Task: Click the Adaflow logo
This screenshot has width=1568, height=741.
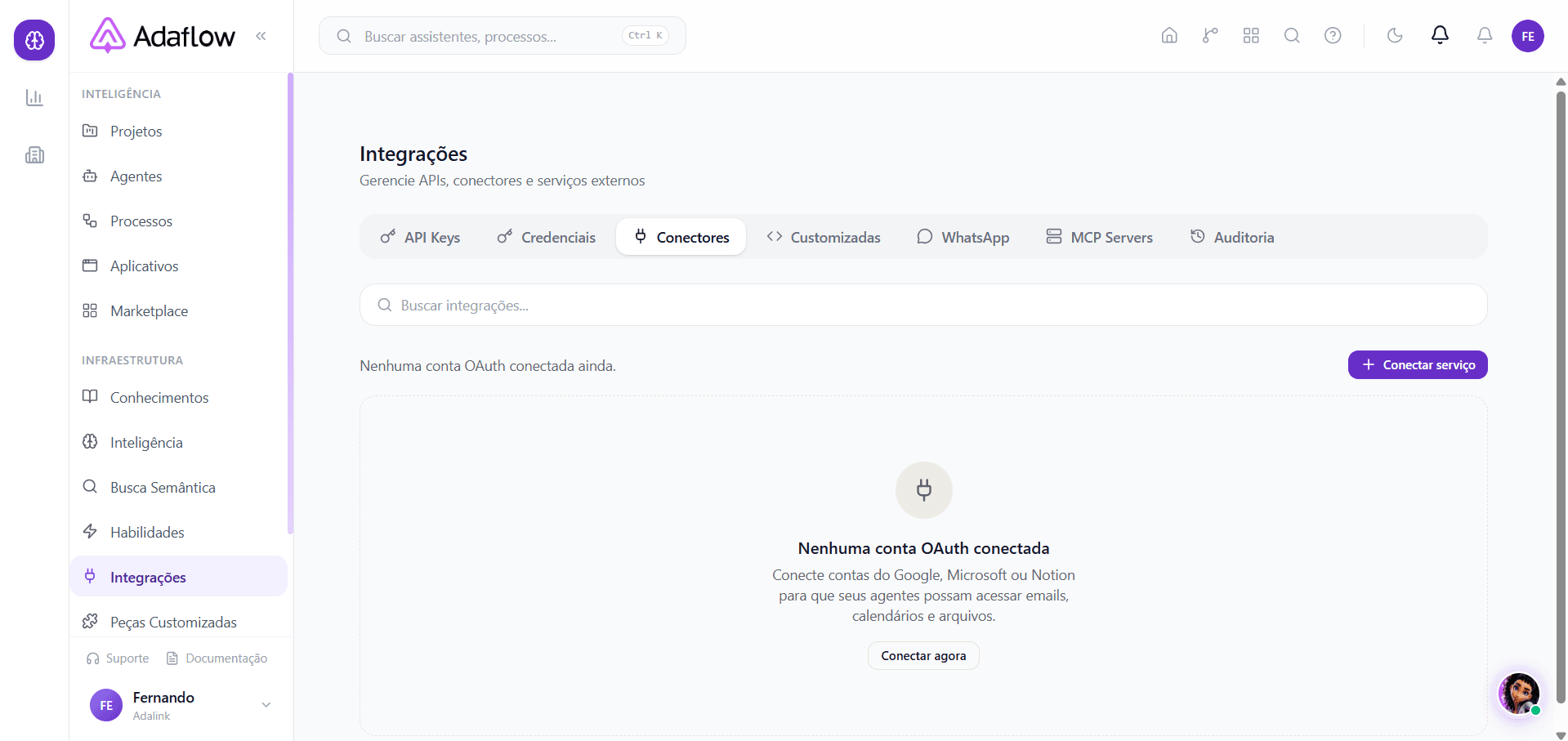Action: (x=162, y=36)
